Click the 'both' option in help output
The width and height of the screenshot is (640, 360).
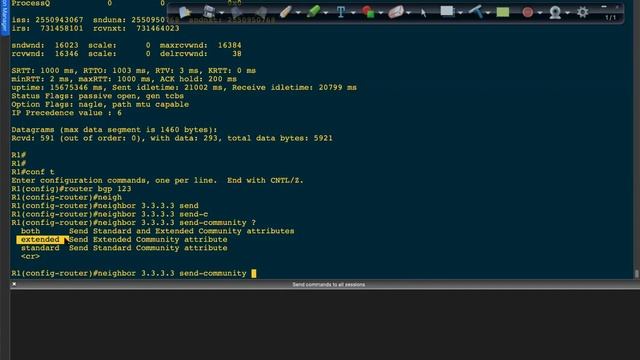[x=31, y=231]
